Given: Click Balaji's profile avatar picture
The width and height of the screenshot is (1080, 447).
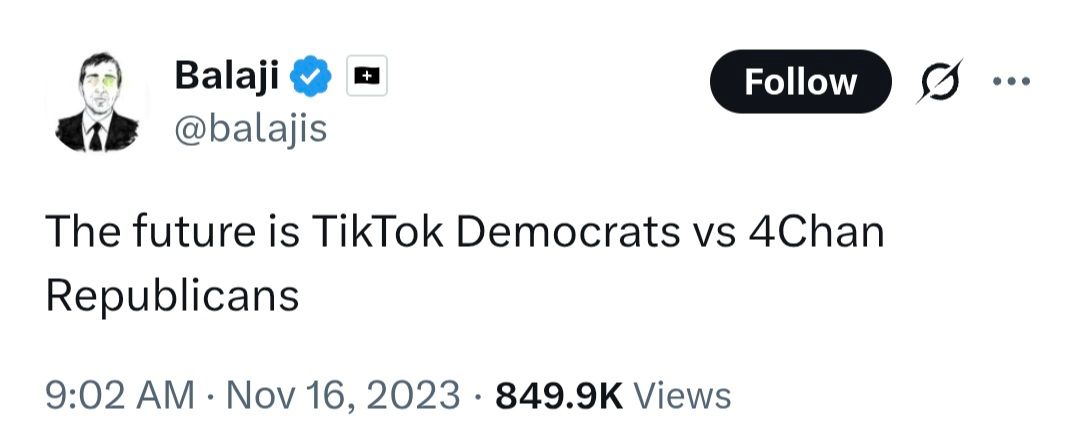Looking at the screenshot, I should tap(98, 102).
